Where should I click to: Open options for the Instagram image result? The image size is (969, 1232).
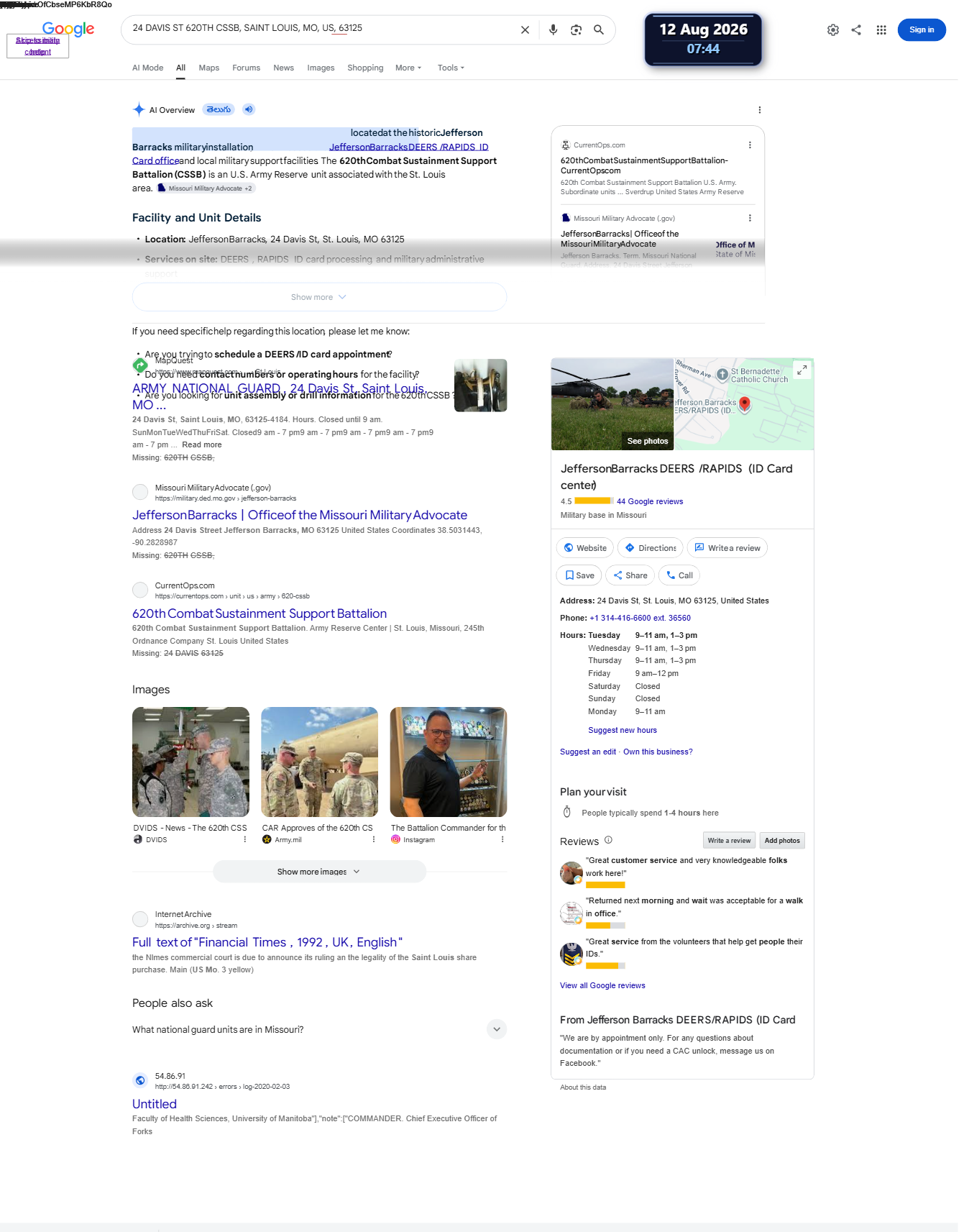tap(502, 839)
